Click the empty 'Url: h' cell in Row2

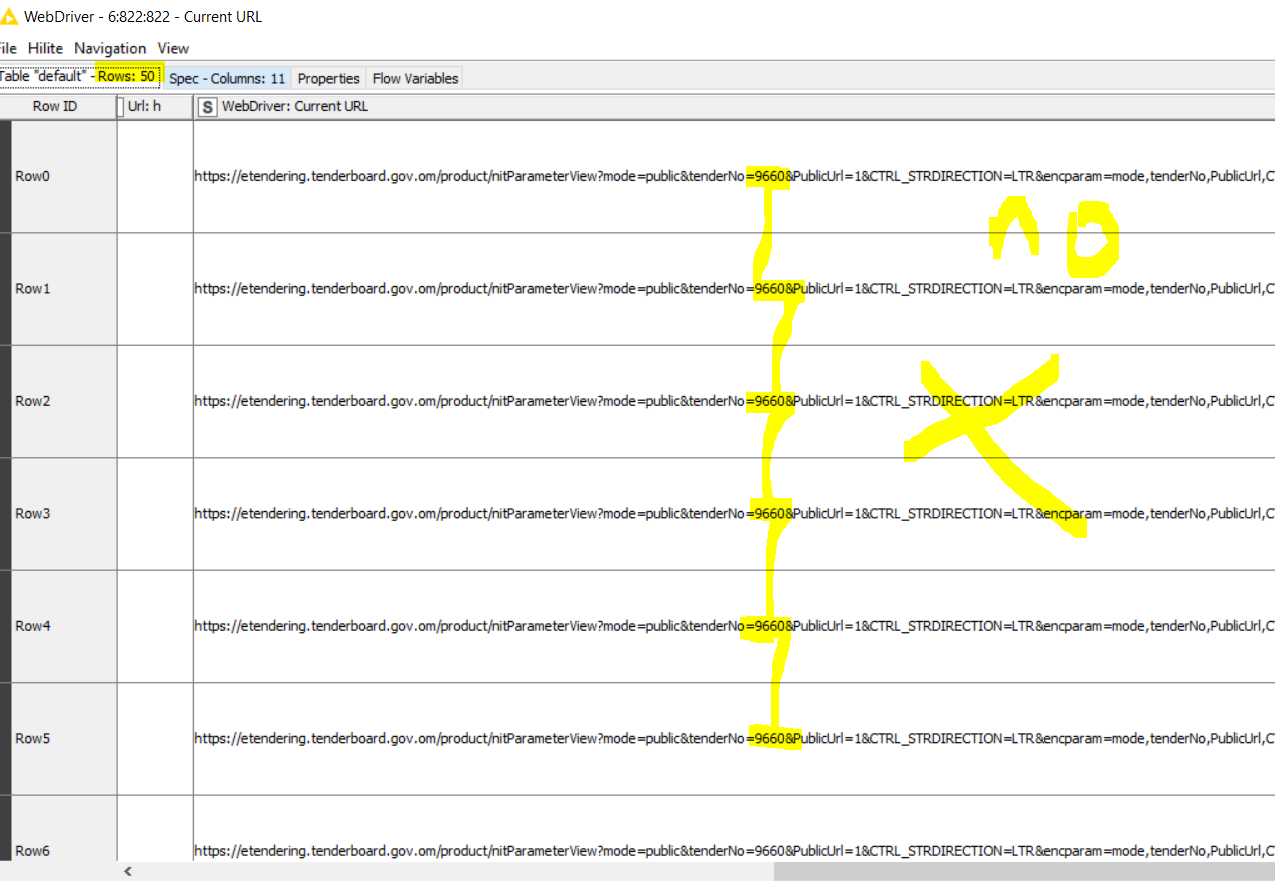click(x=155, y=401)
